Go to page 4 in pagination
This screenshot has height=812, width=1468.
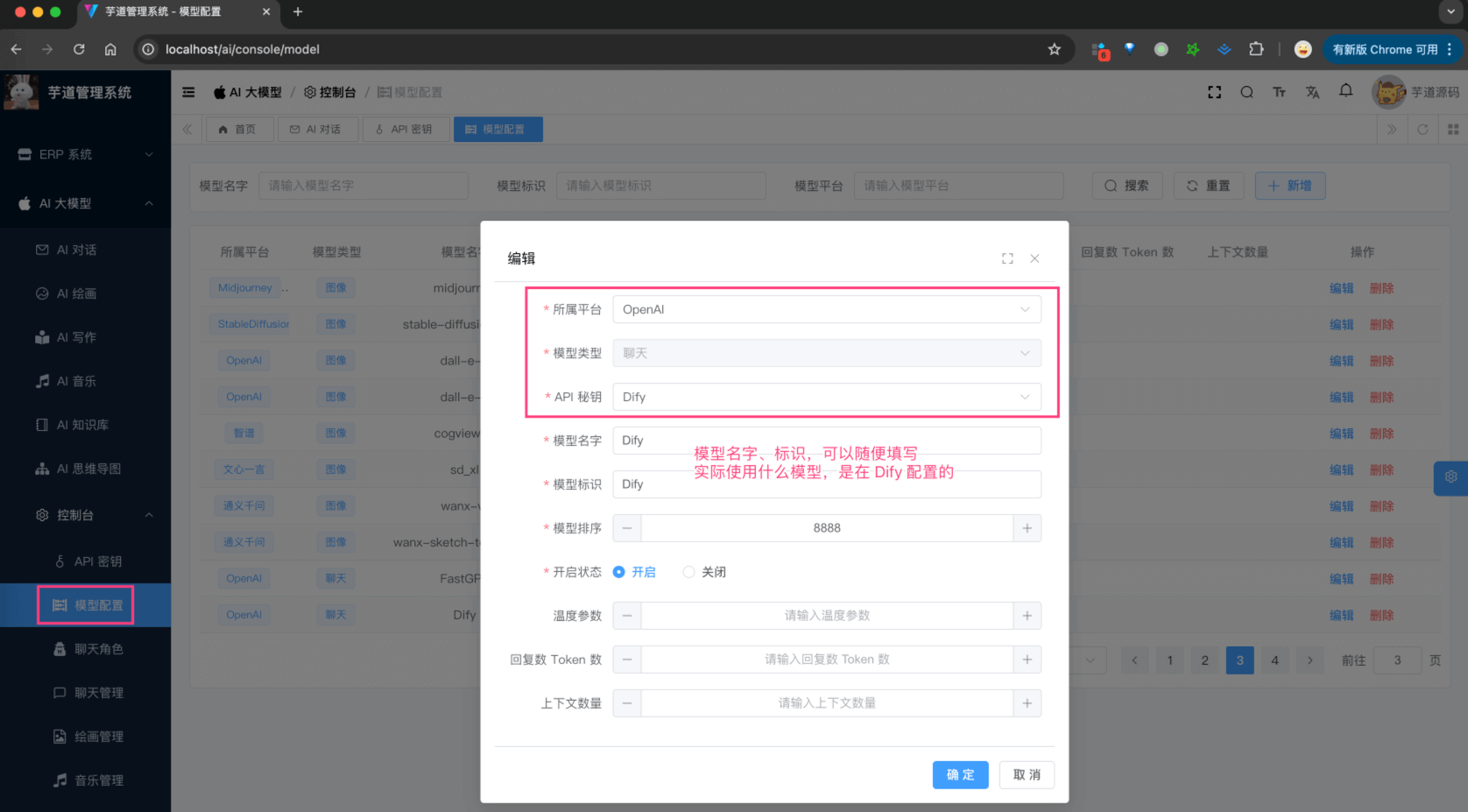[1274, 660]
